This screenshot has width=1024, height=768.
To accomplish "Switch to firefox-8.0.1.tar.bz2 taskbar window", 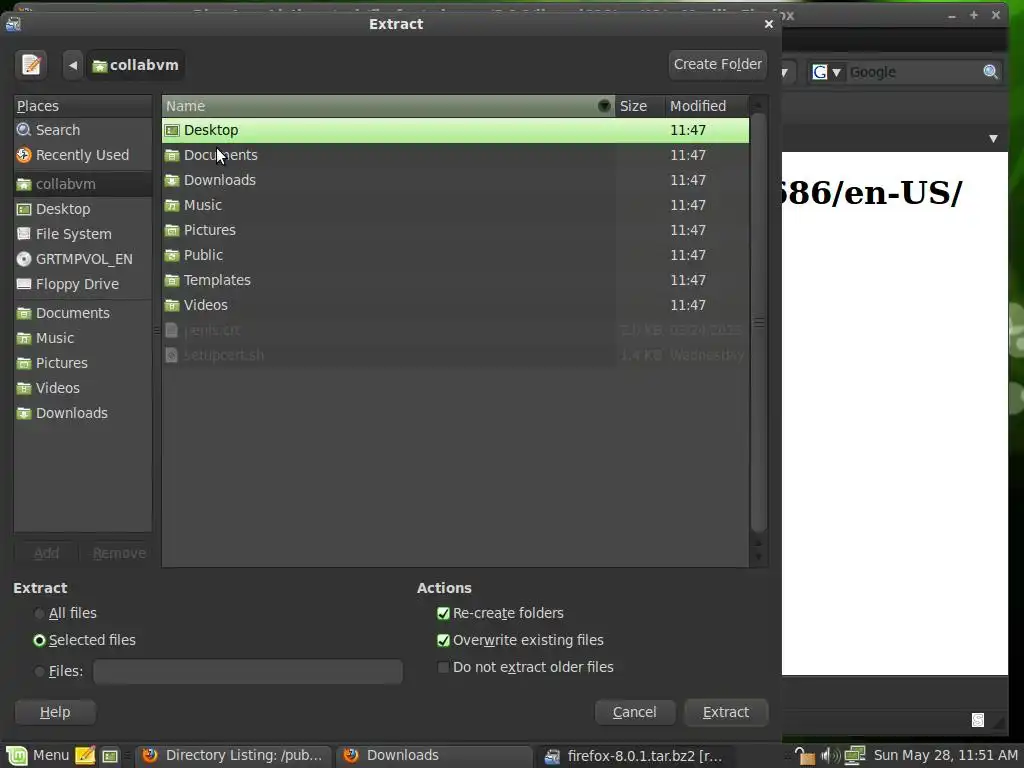I will tap(635, 756).
